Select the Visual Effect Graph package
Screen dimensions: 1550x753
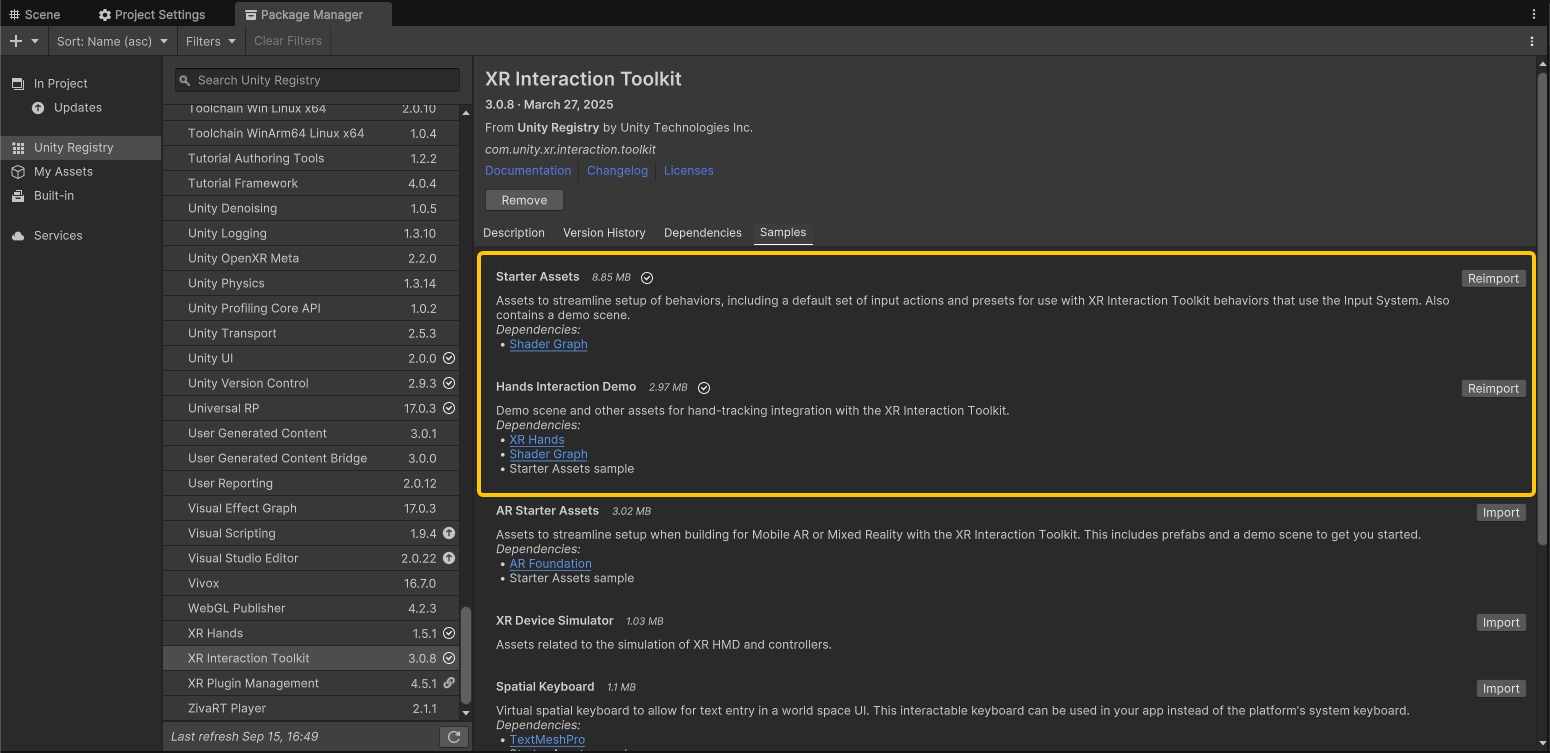[x=312, y=508]
